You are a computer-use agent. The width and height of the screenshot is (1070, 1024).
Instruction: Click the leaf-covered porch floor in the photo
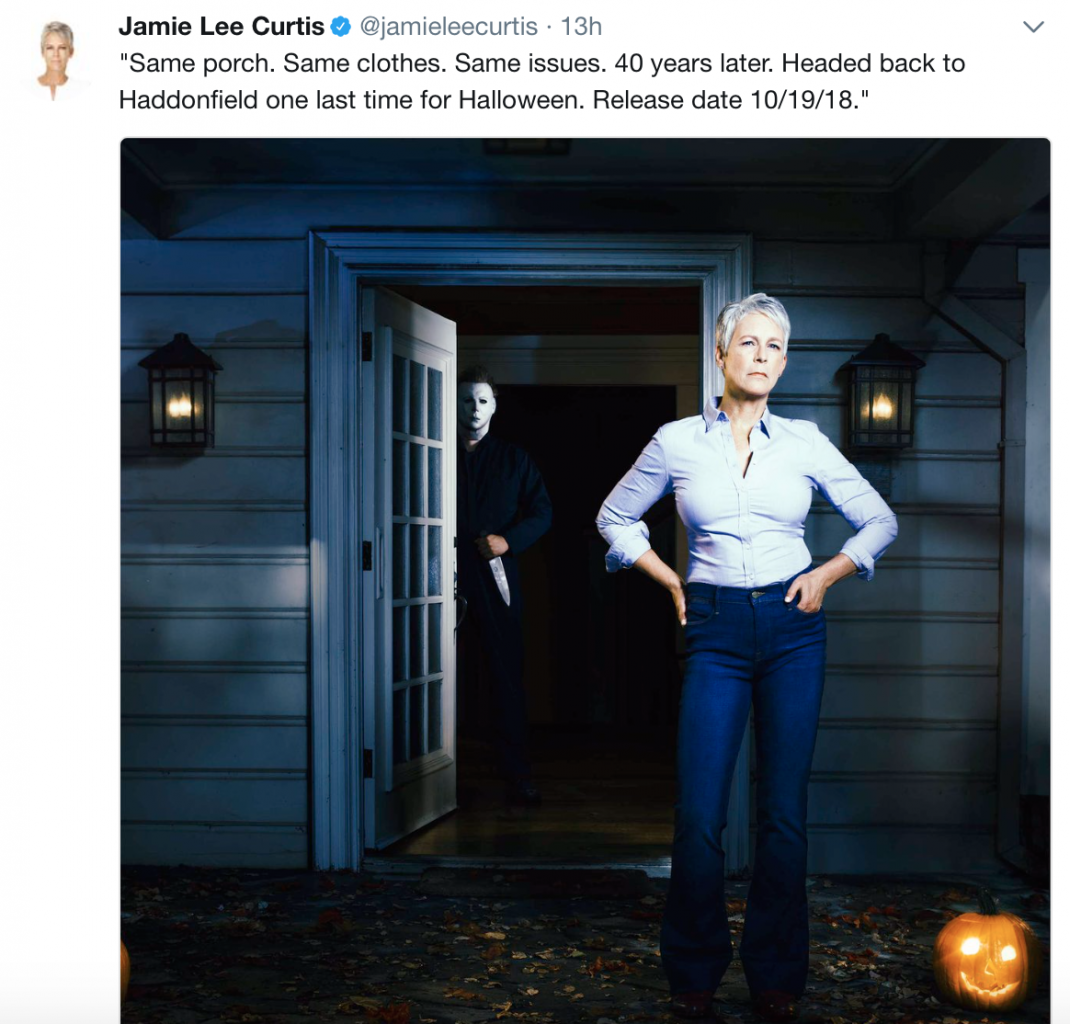point(382,948)
